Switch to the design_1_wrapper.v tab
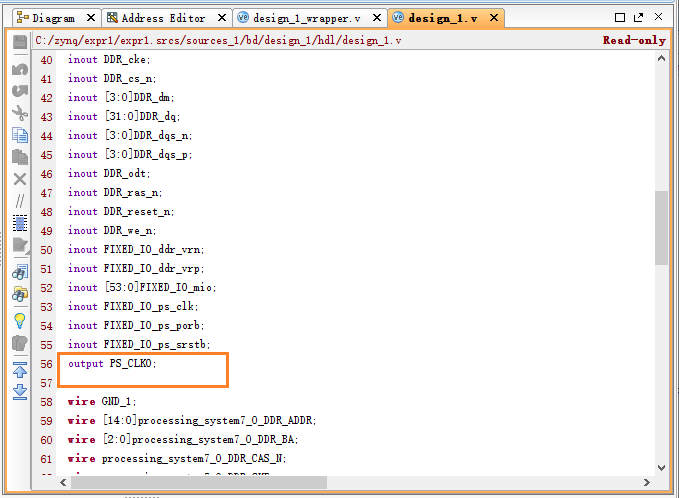This screenshot has width=679, height=498. pos(298,18)
